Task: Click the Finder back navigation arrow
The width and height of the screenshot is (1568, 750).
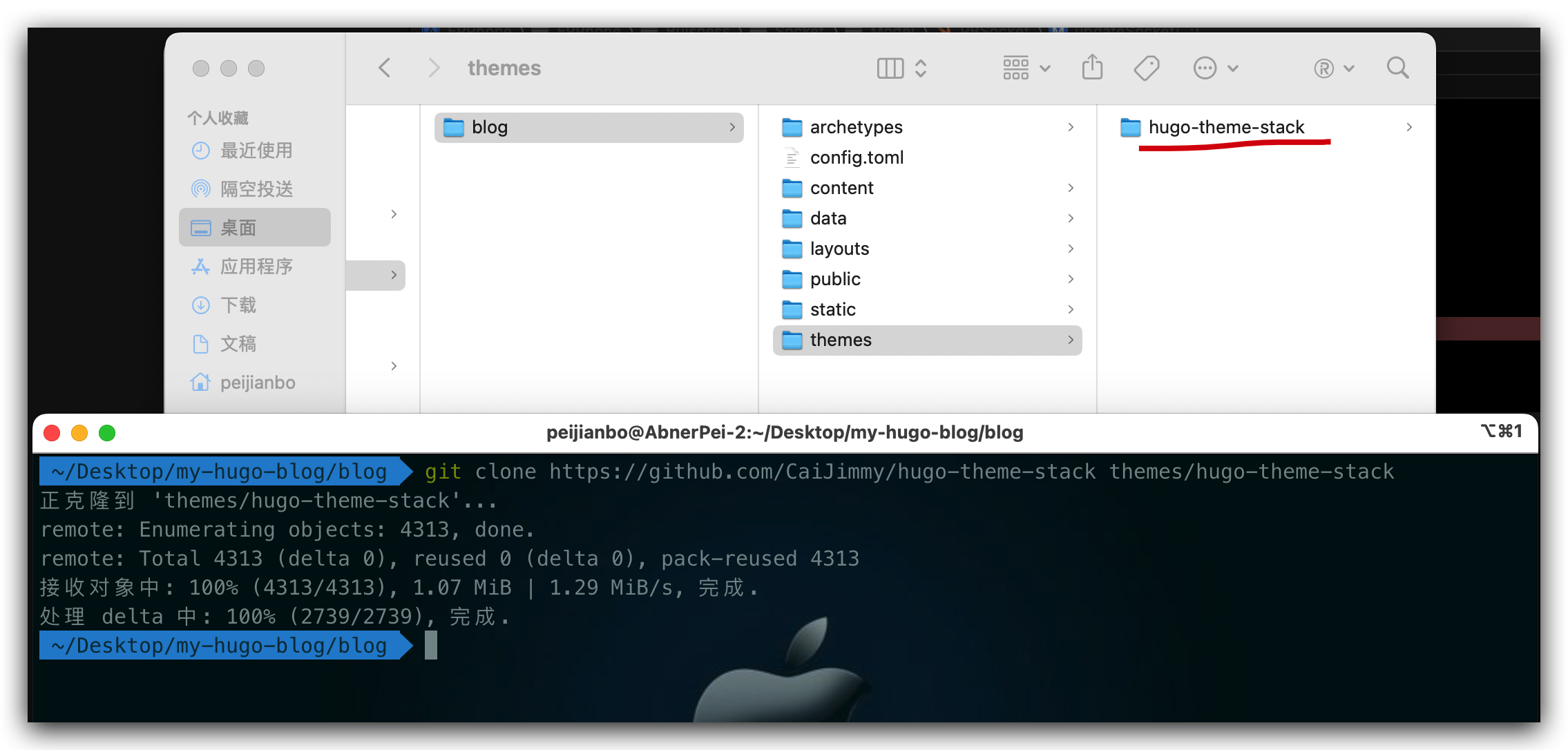Action: tap(385, 68)
